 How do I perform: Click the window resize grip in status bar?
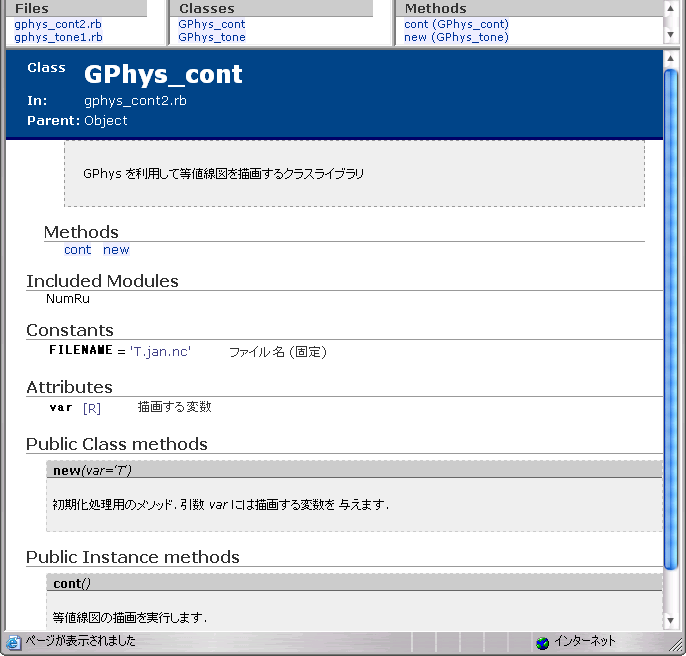[677, 646]
